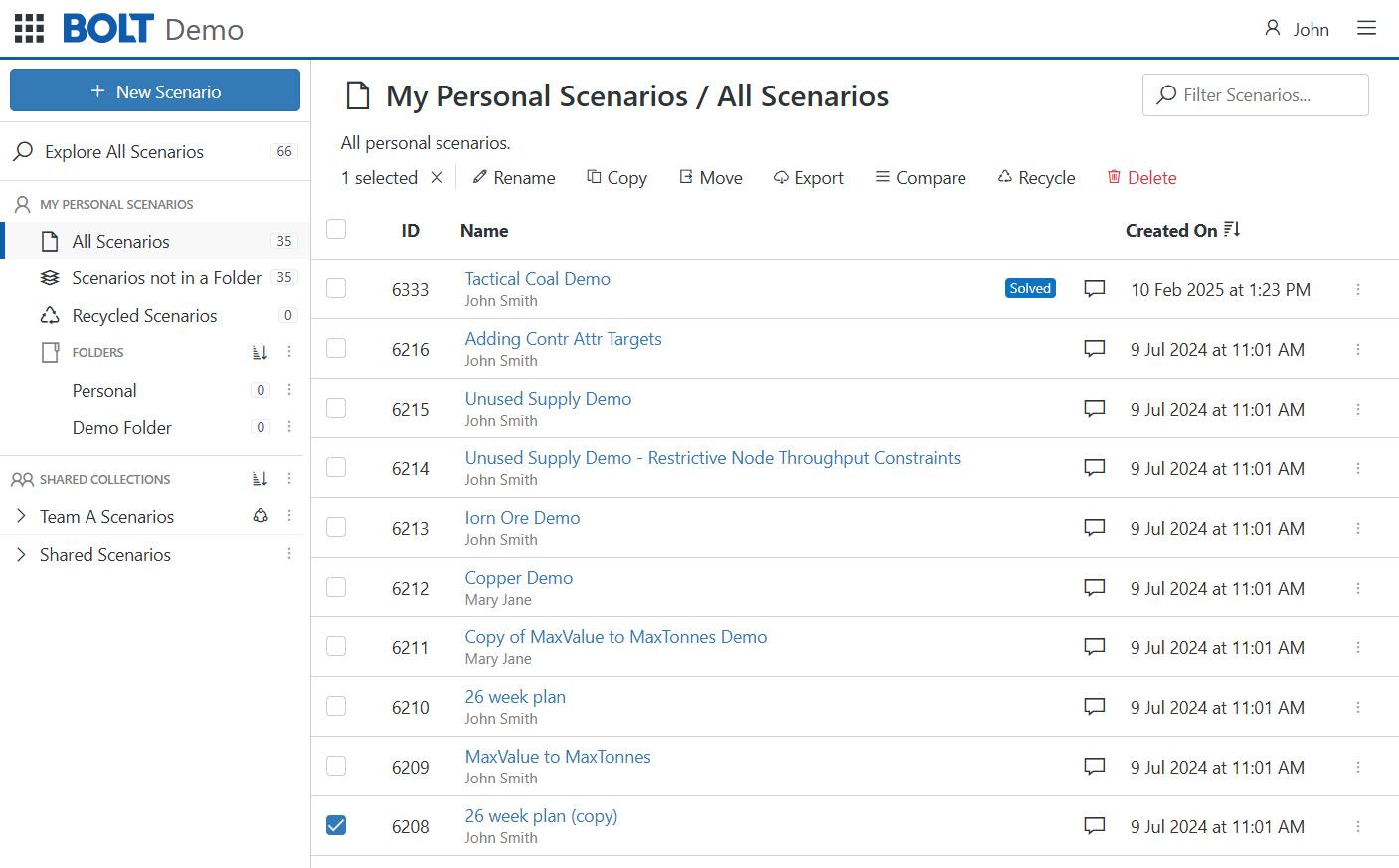Select checkbox for Iorn Ore Demo
Image resolution: width=1399 pixels, height=868 pixels.
click(x=336, y=527)
